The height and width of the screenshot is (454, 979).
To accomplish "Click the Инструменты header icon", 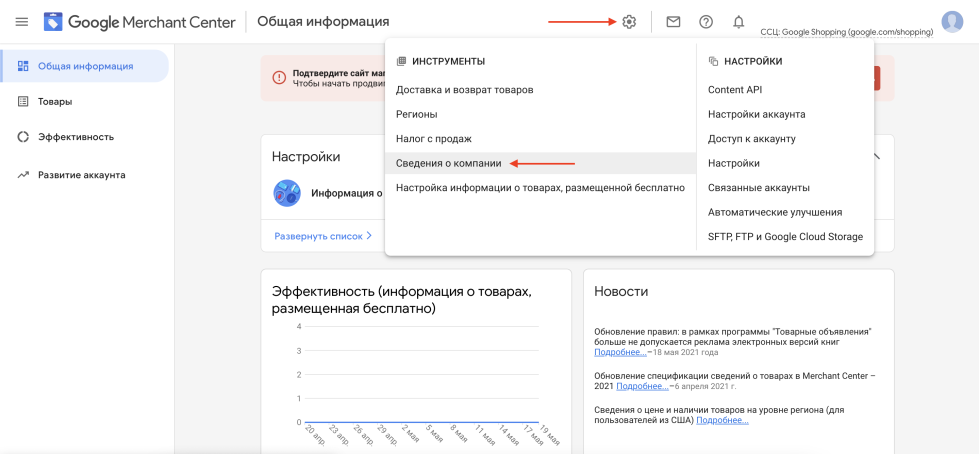I will [x=401, y=61].
